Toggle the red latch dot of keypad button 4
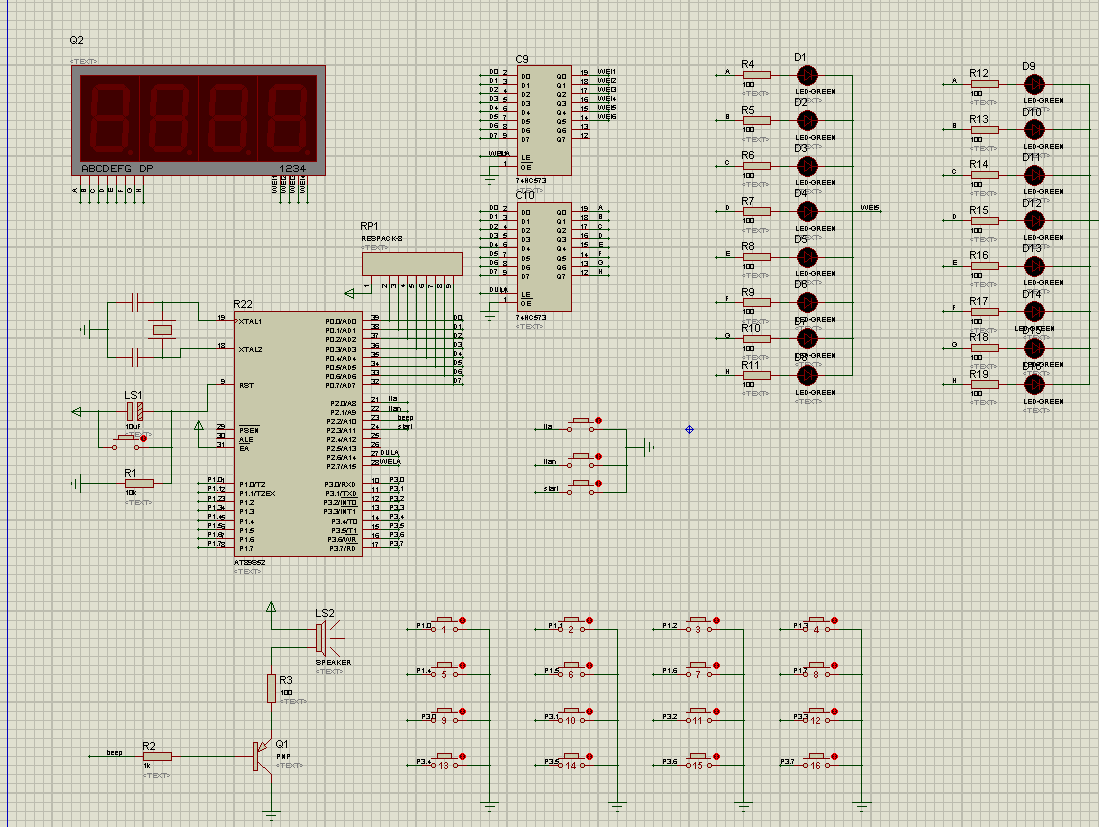1099x827 pixels. [x=835, y=621]
